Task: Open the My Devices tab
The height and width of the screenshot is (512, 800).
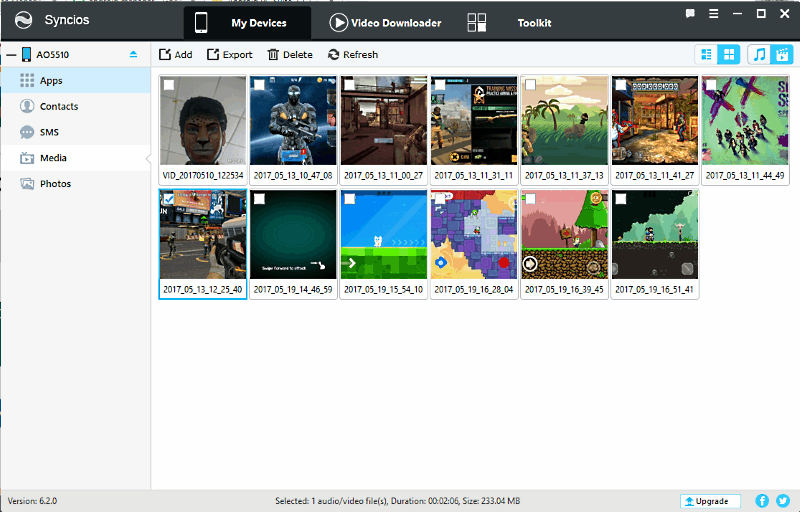Action: click(x=247, y=23)
